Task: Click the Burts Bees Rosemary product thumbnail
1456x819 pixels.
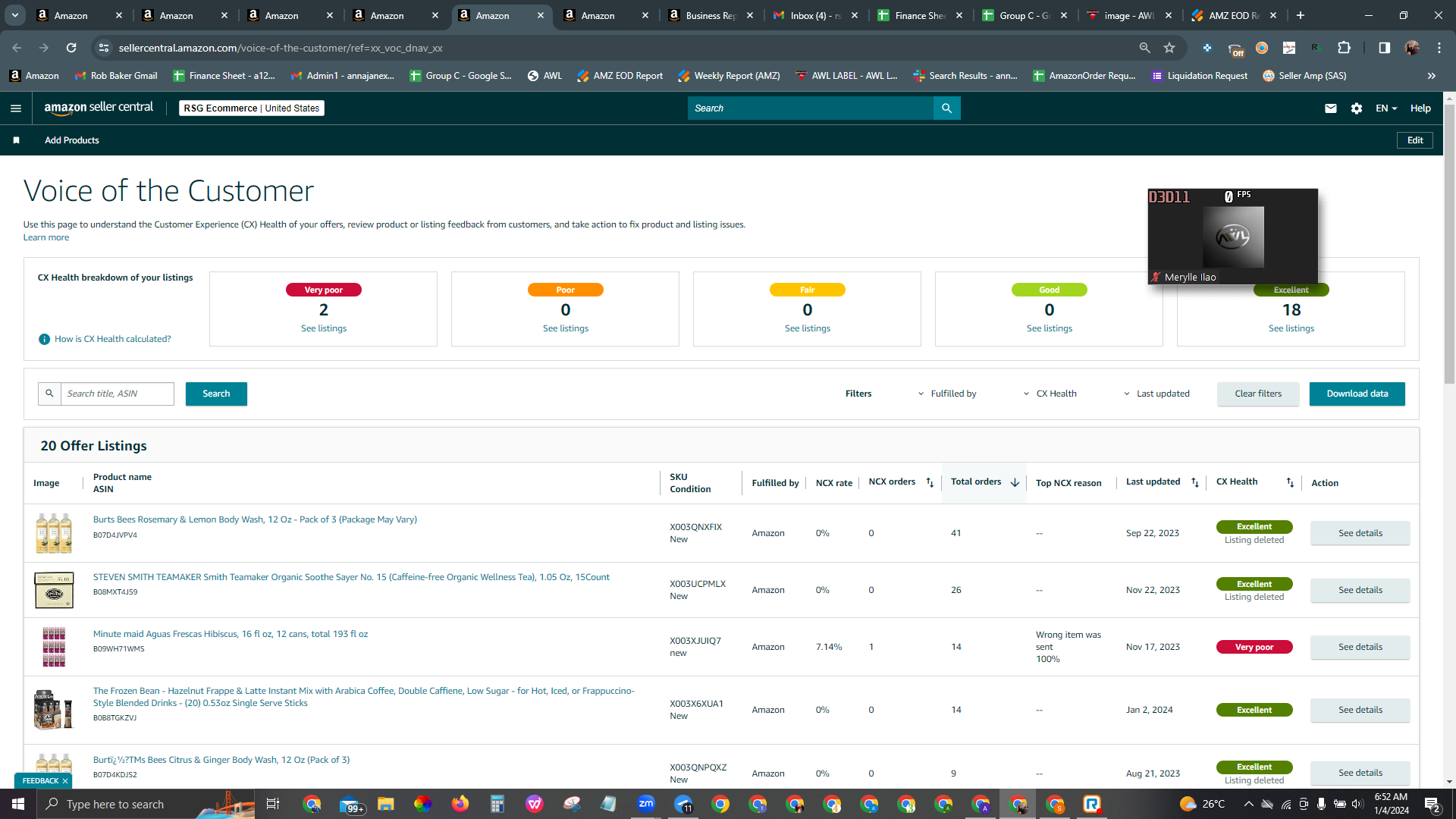Action: 54,533
